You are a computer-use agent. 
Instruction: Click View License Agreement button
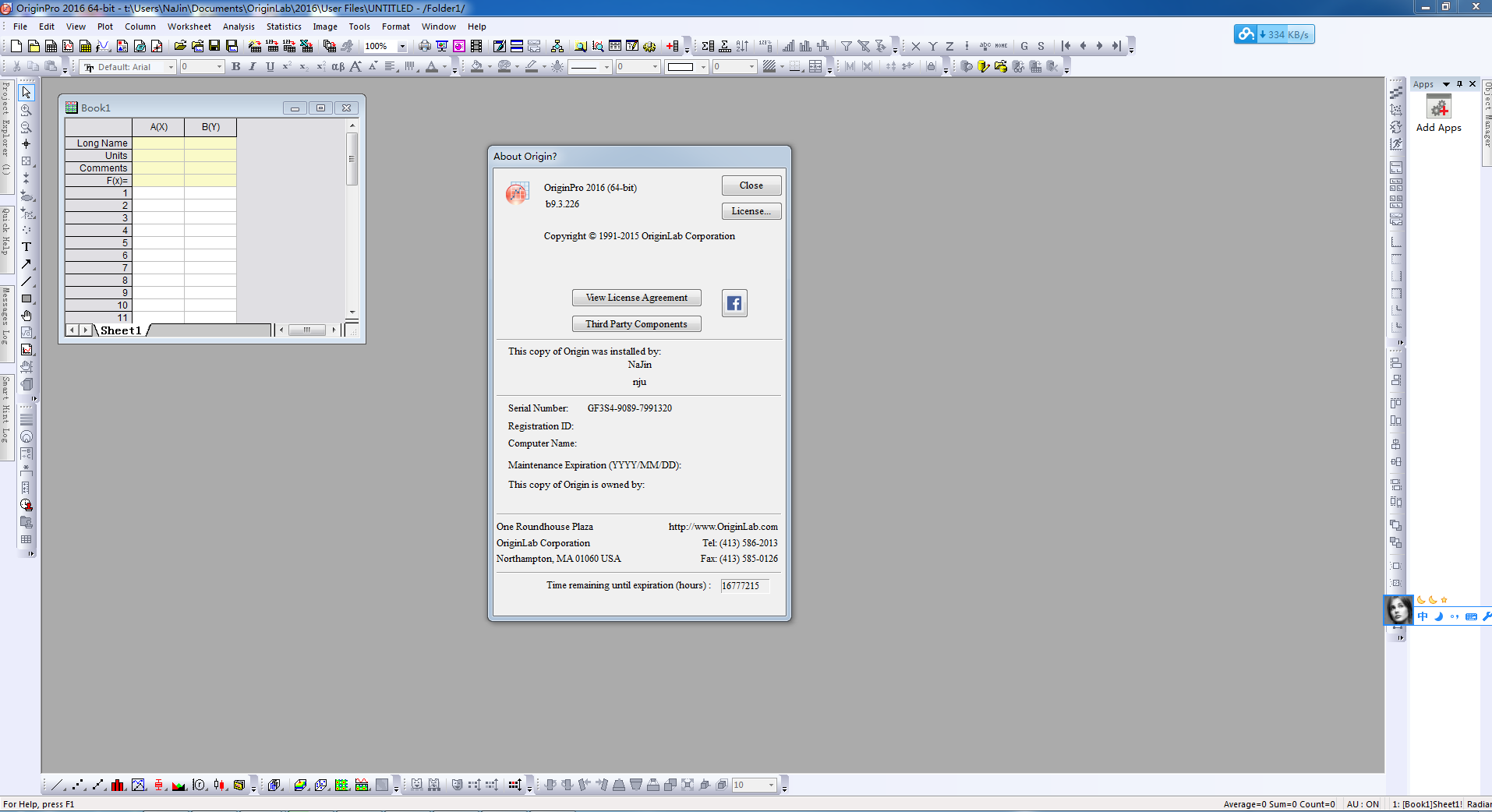[x=636, y=298]
